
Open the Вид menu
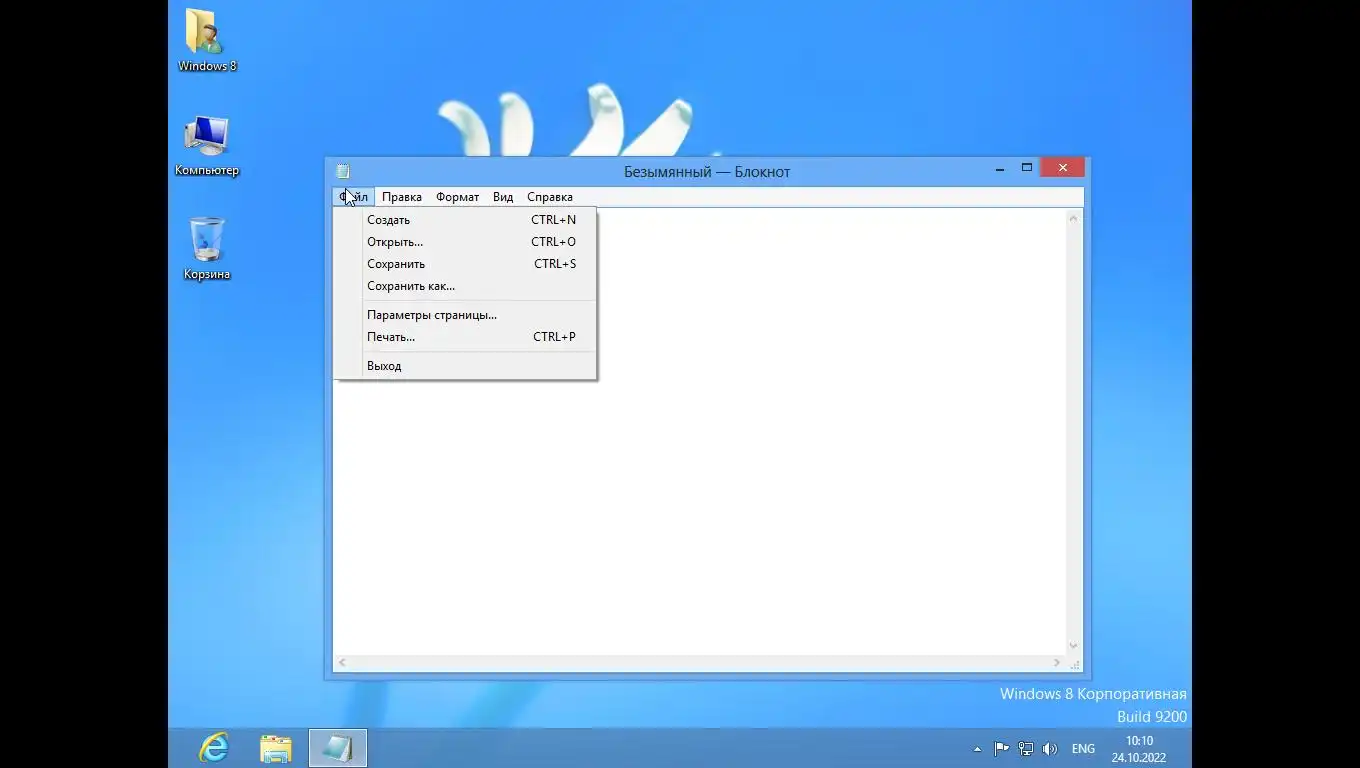[x=503, y=197]
